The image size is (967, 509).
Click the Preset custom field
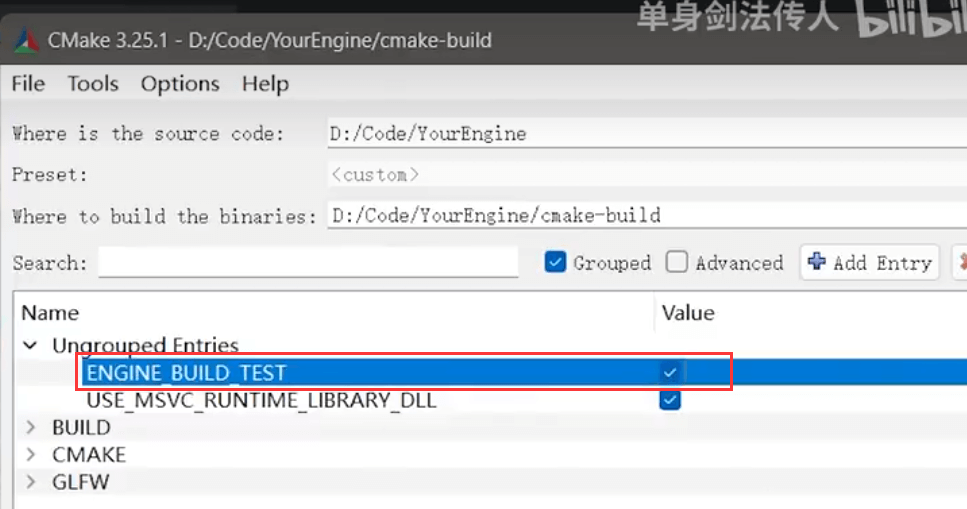[x=647, y=175]
